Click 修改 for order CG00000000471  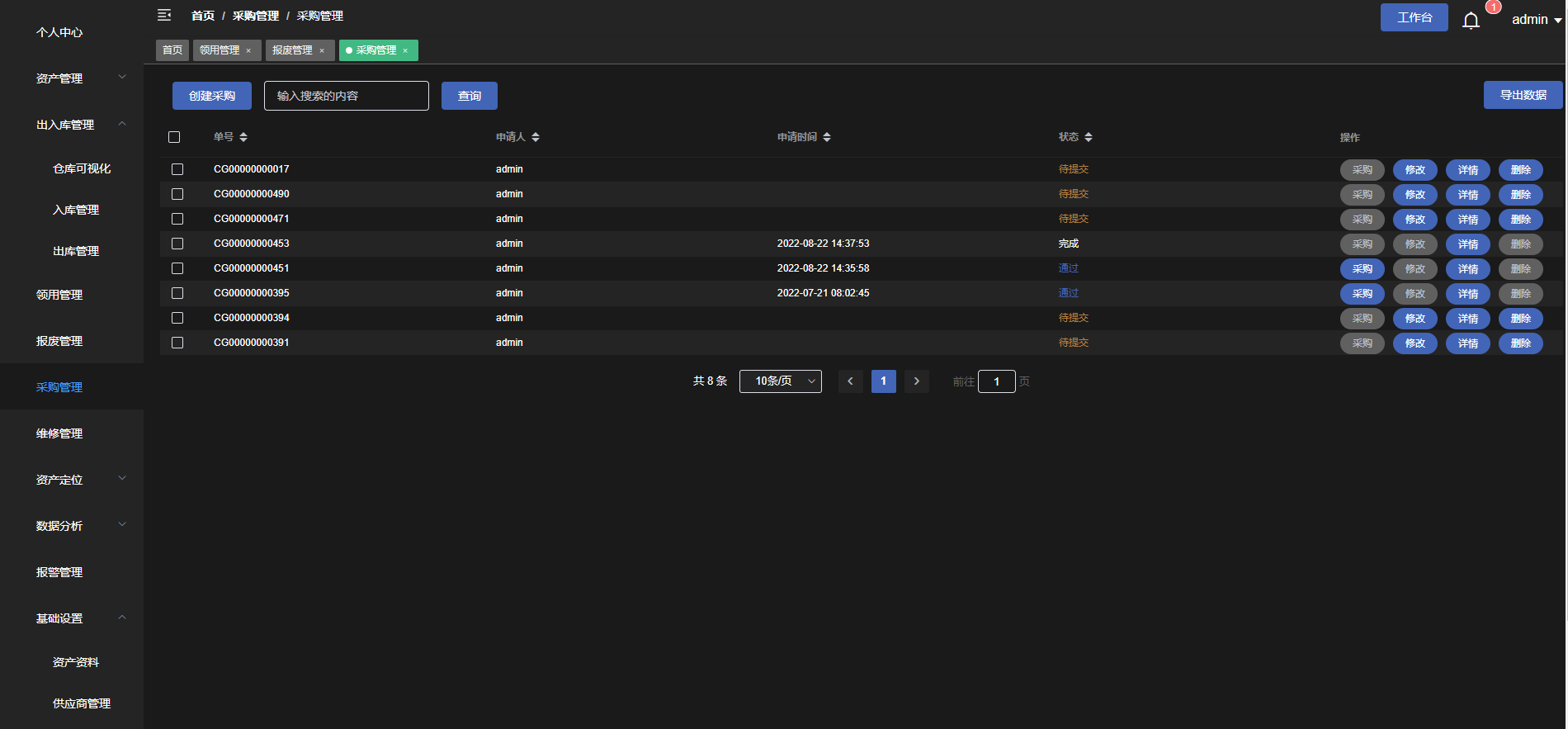tap(1415, 220)
